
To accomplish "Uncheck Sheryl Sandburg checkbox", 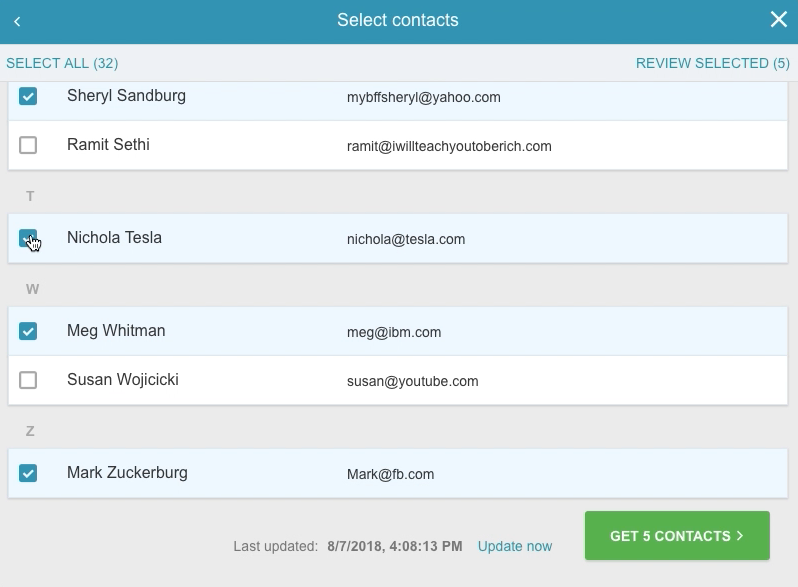I will pyautogui.click(x=28, y=96).
